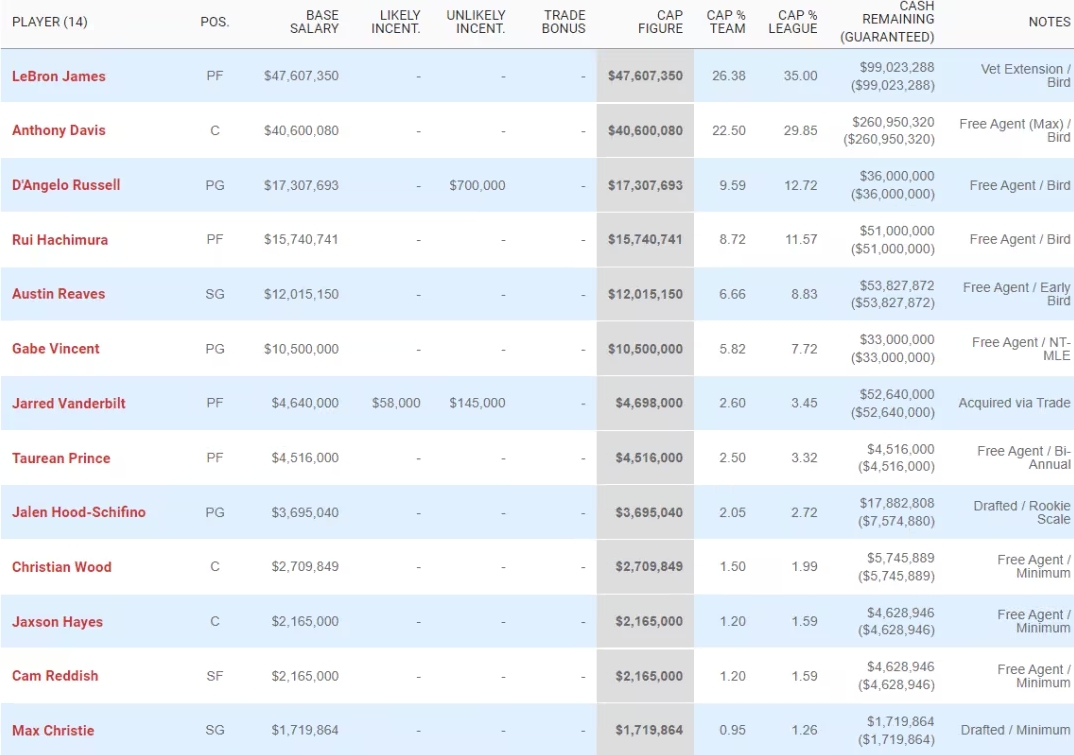
Task: Open Cam Reddish player link
Action: (x=55, y=676)
